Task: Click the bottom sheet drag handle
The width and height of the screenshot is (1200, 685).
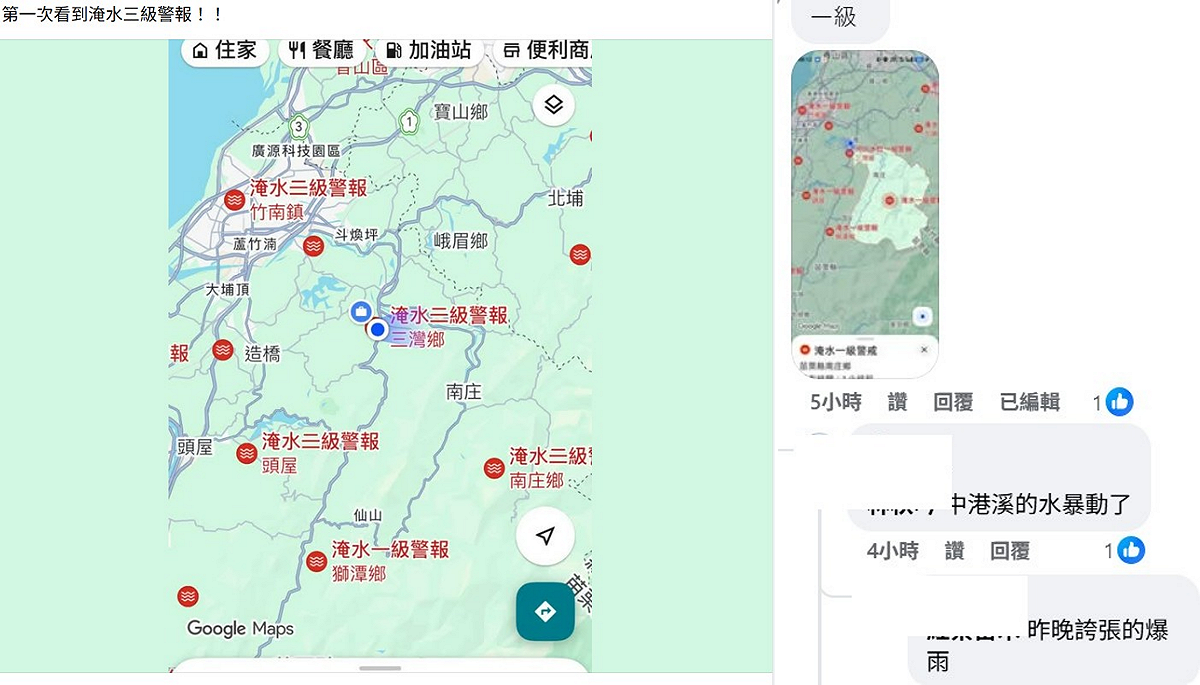Action: coord(380,667)
